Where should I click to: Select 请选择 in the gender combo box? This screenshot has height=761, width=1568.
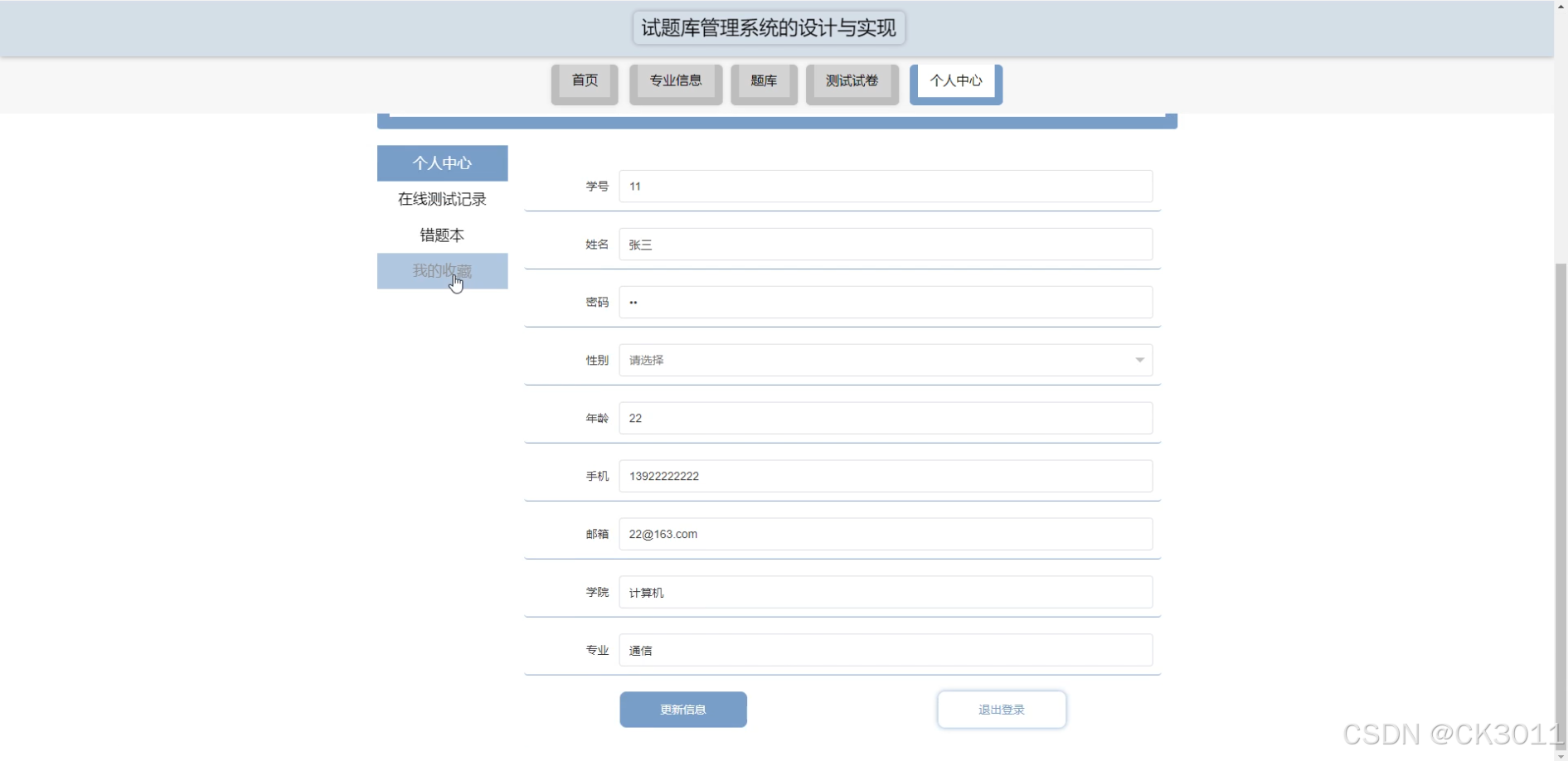[829, 360]
